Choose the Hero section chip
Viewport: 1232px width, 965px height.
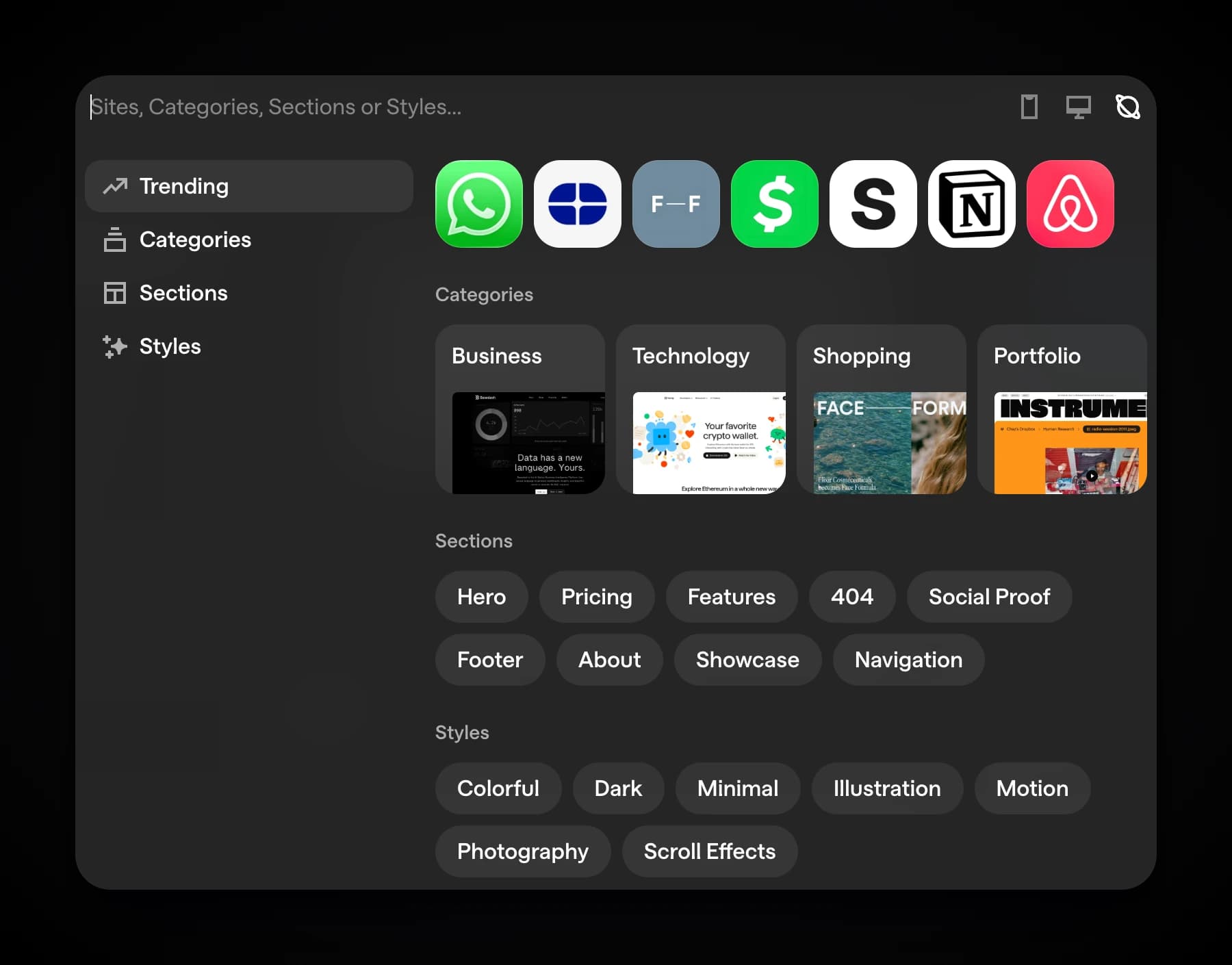pyautogui.click(x=482, y=597)
